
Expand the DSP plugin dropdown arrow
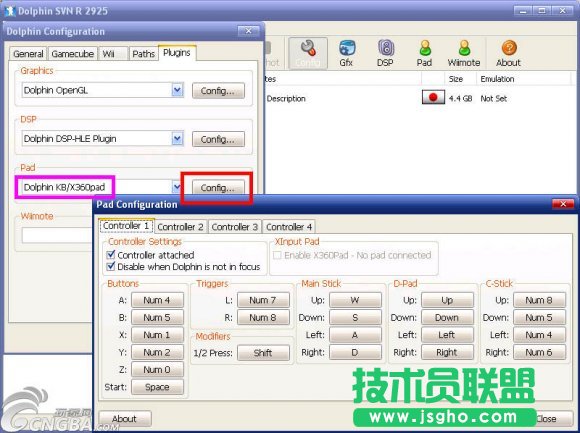(178, 139)
